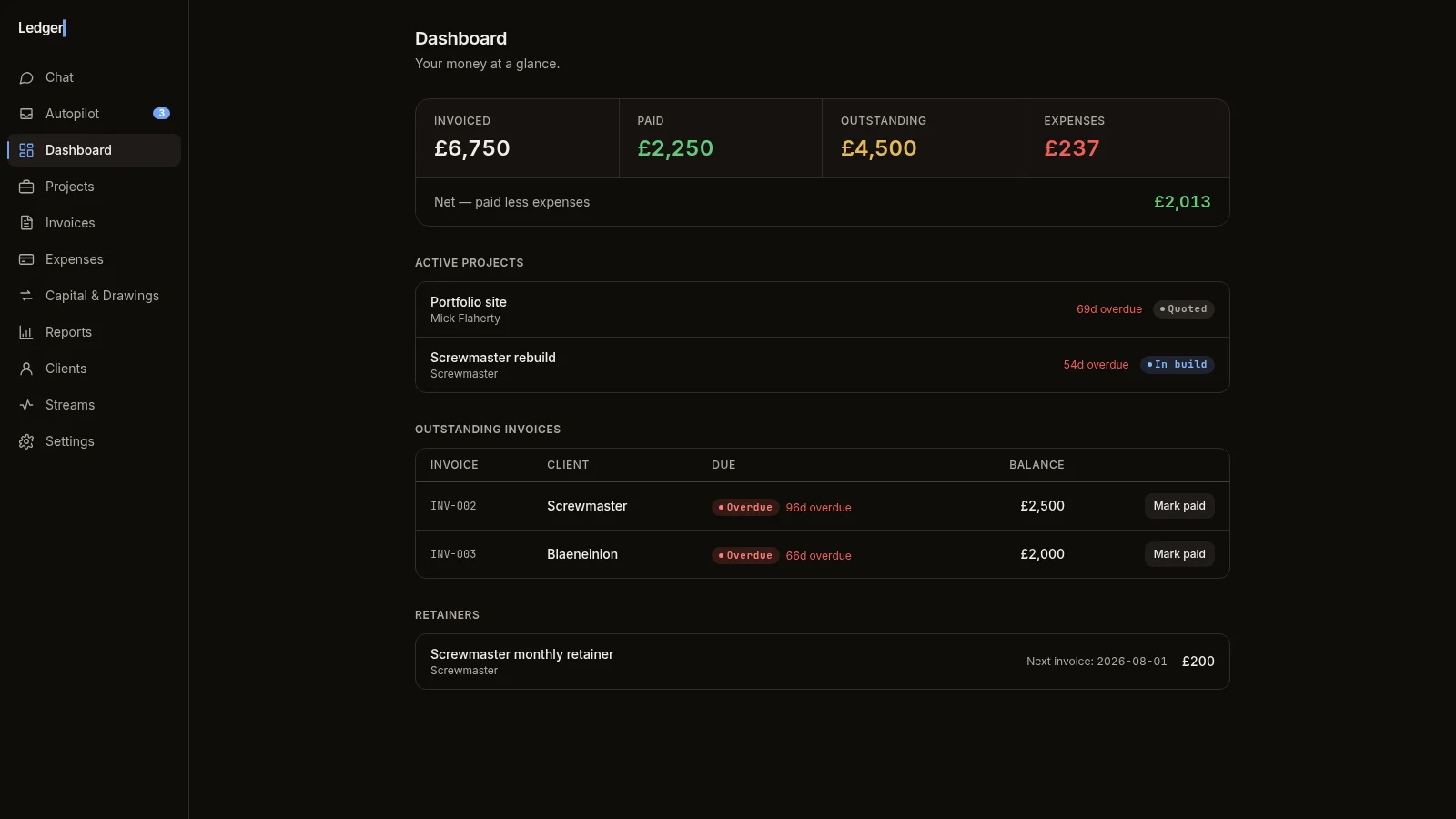Click the Quoted status badge

(1184, 309)
